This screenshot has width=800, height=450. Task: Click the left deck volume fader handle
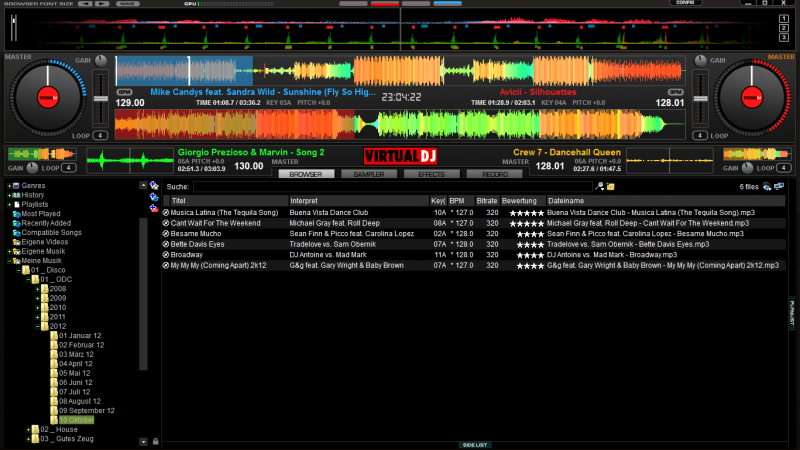pos(101,98)
